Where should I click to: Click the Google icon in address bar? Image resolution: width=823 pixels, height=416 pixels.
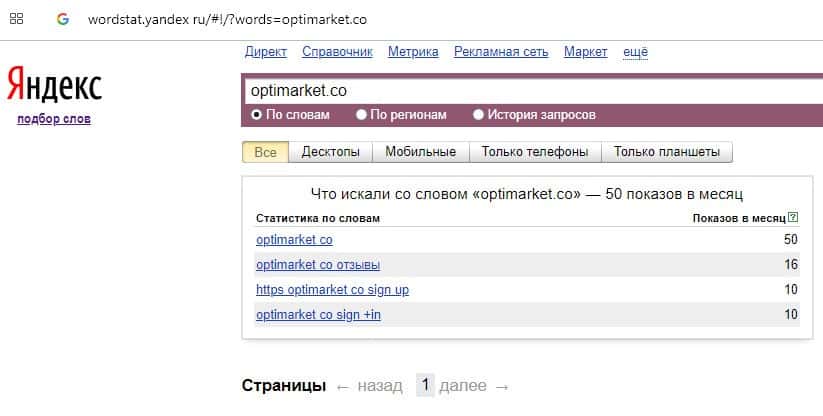[x=63, y=18]
